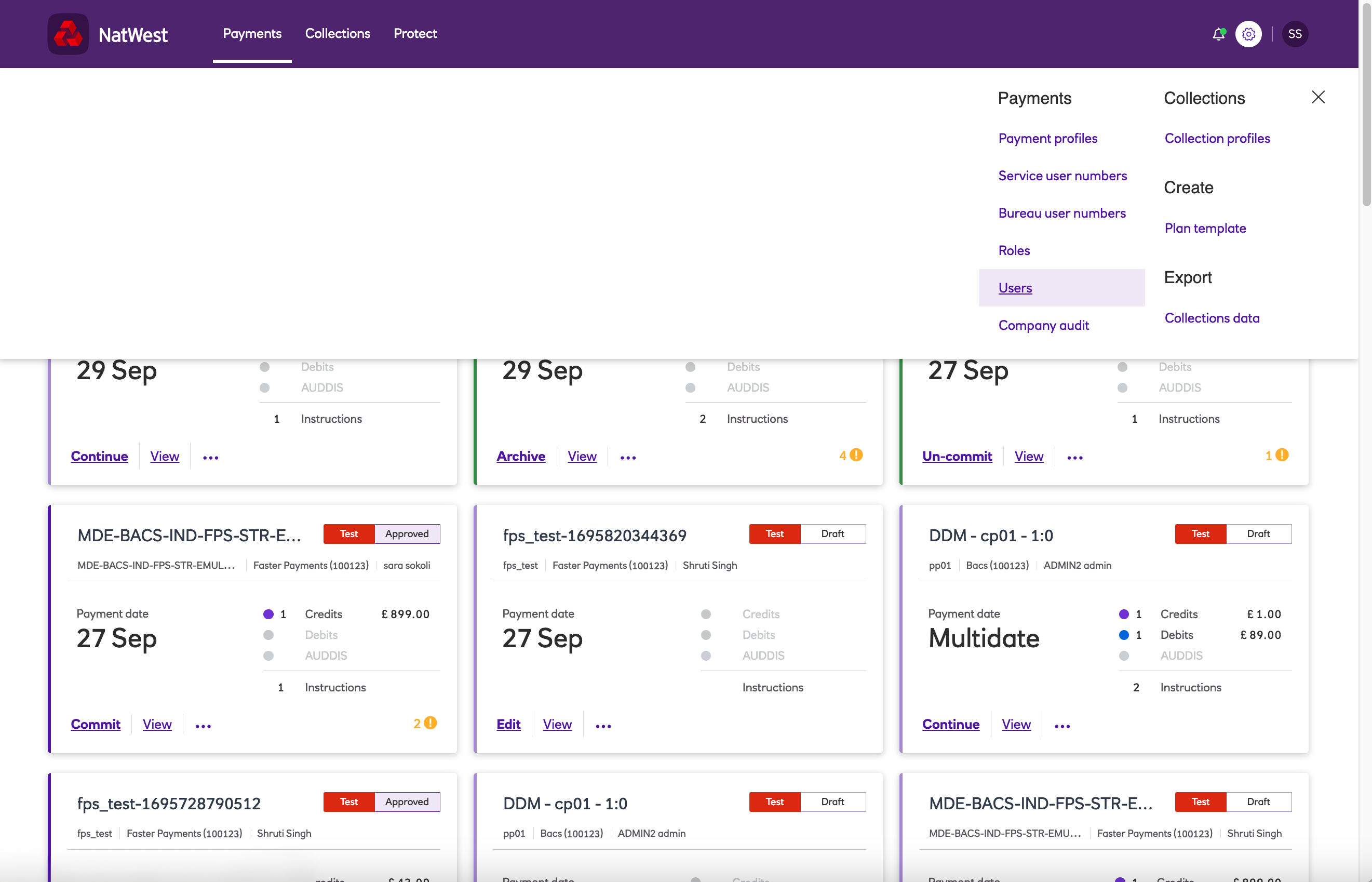This screenshot has width=1372, height=882.
Task: Click the NatWest logo icon
Action: coord(68,34)
